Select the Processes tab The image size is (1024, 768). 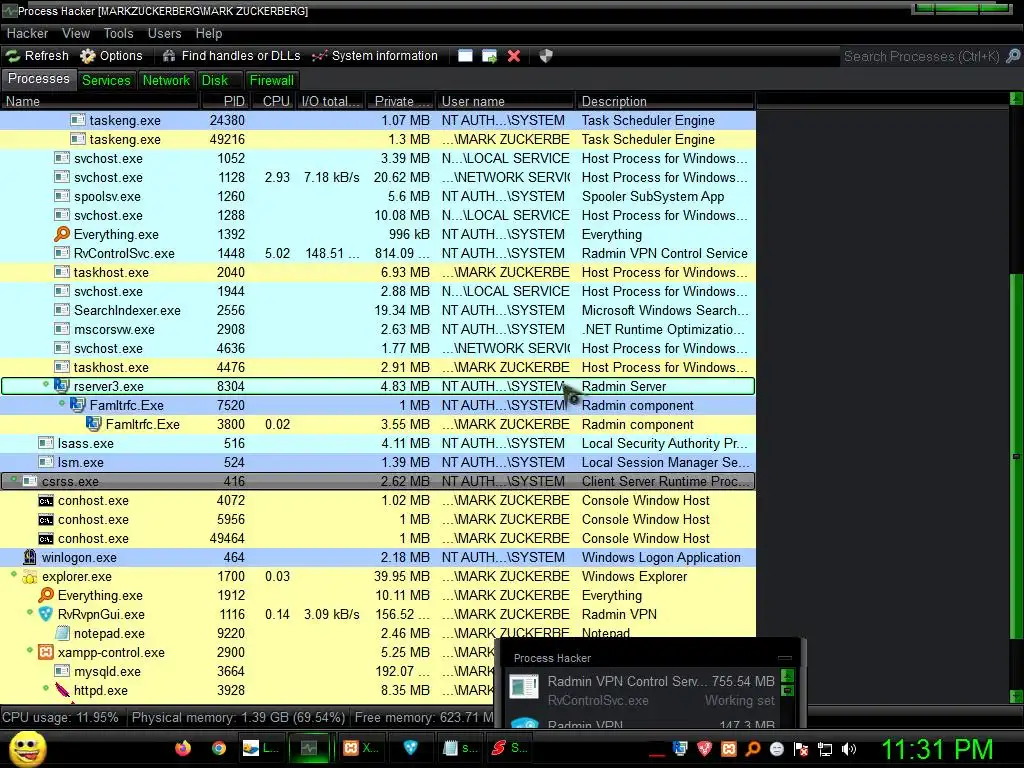[39, 79]
